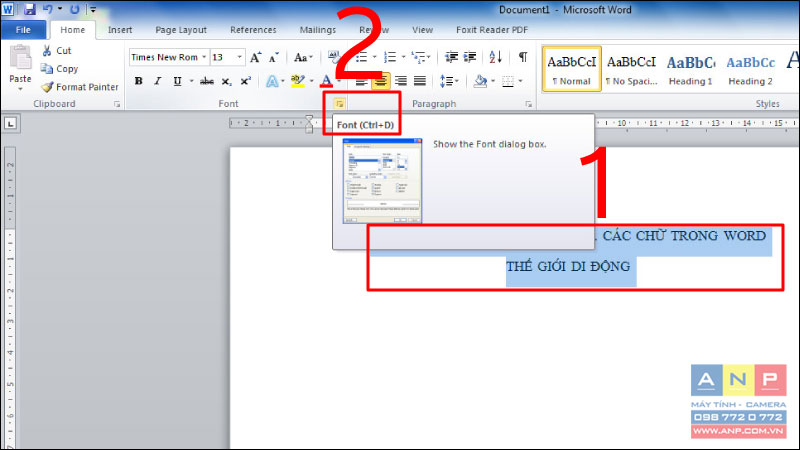The height and width of the screenshot is (450, 800).
Task: Open the Multilevel List icon
Action: (x=419, y=57)
